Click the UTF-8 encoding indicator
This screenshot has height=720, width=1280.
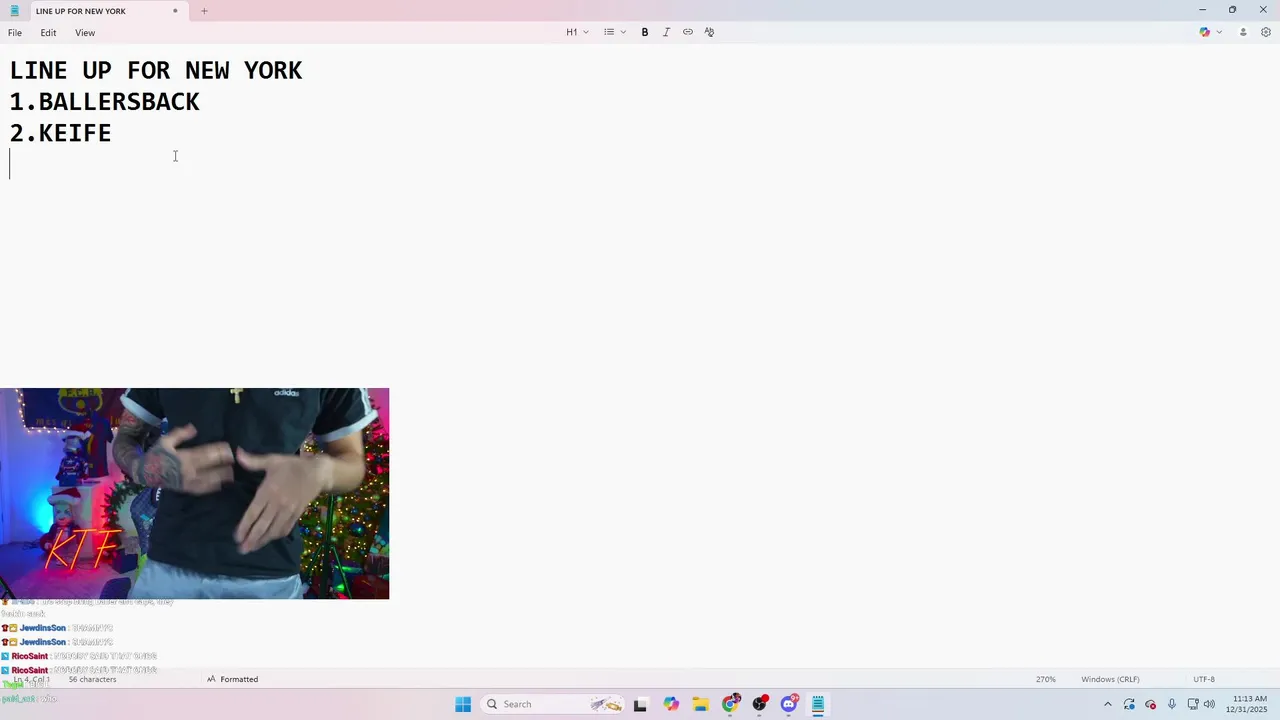[1204, 679]
